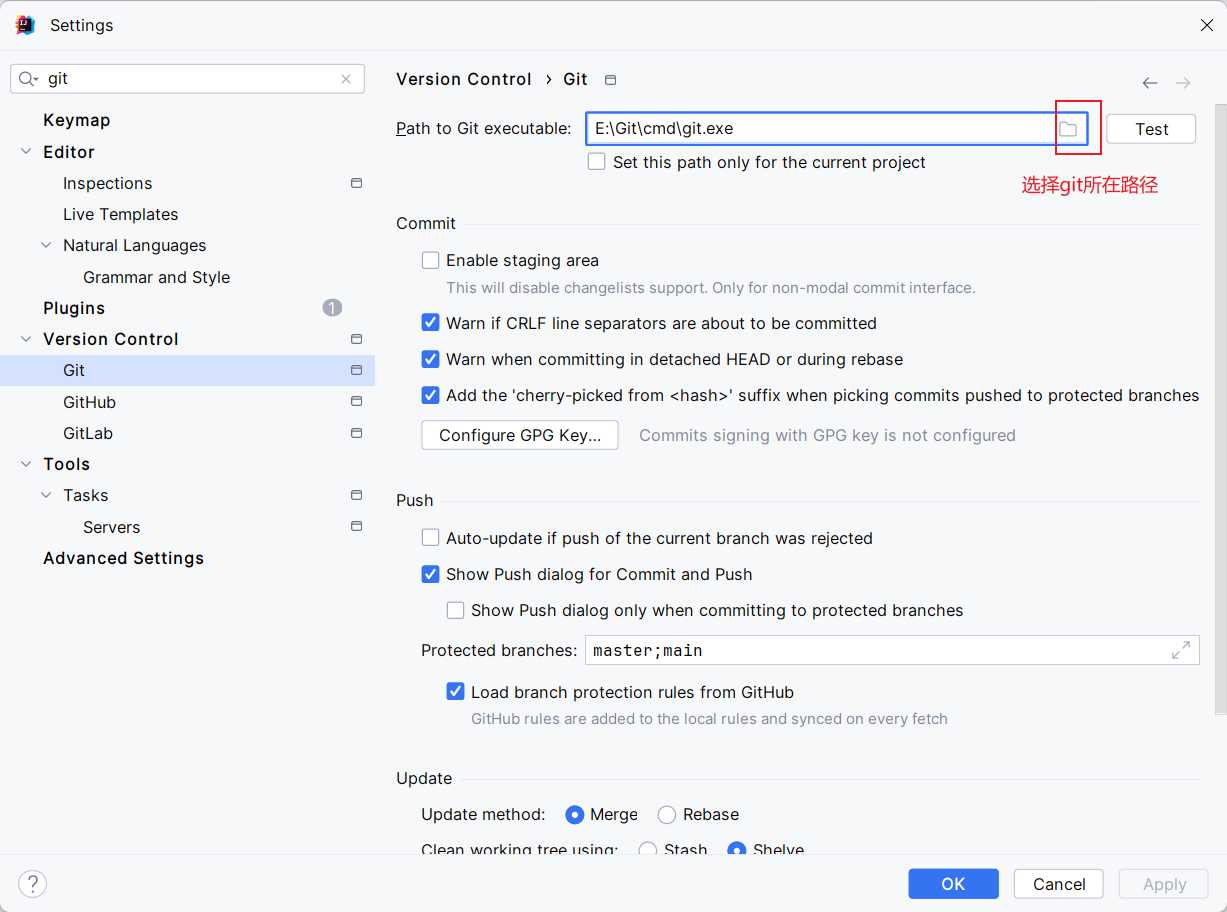Screen dimensions: 1227x912
Task: Select the Rebase update method
Action: pos(667,815)
